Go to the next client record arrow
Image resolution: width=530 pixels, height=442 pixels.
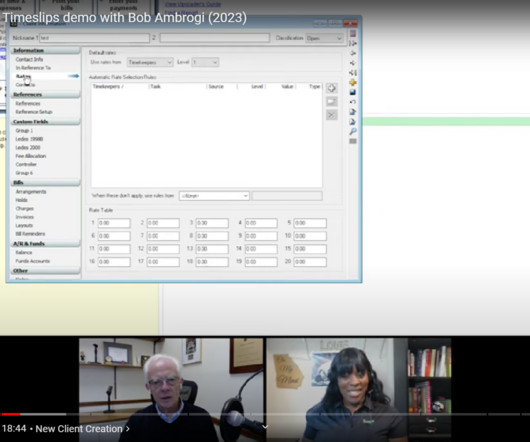coord(353,63)
